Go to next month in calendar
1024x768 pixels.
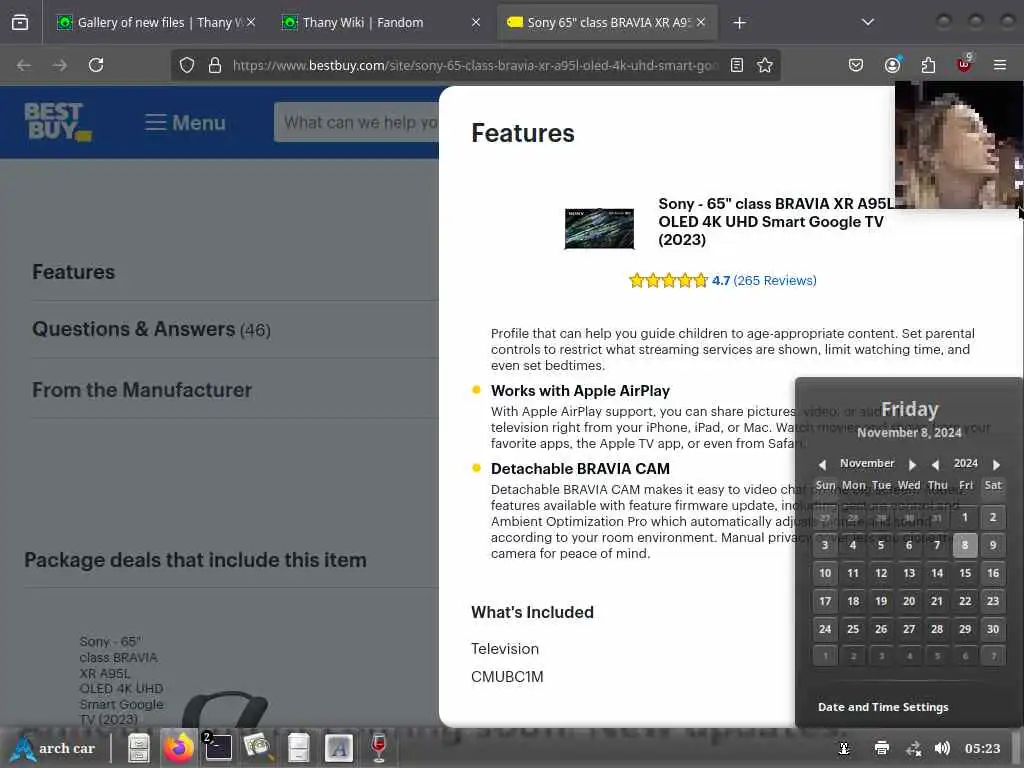click(912, 464)
